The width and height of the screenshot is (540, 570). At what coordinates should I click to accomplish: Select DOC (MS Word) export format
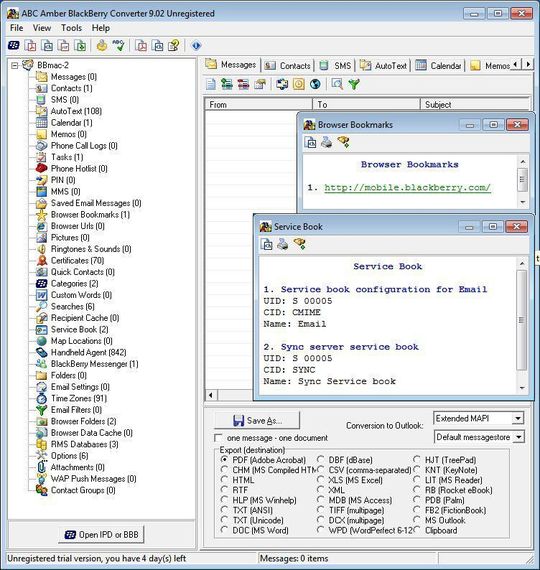pos(224,530)
